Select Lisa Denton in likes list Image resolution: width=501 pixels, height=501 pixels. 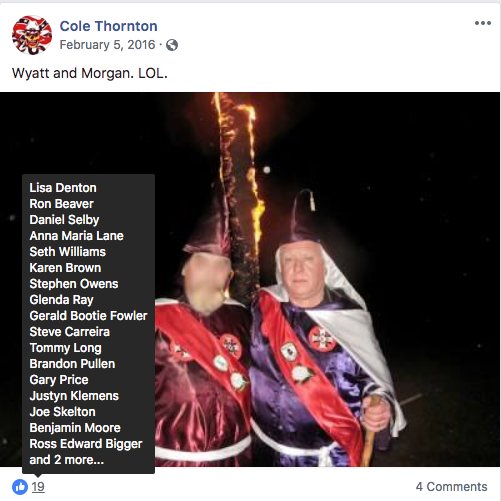[x=63, y=188]
